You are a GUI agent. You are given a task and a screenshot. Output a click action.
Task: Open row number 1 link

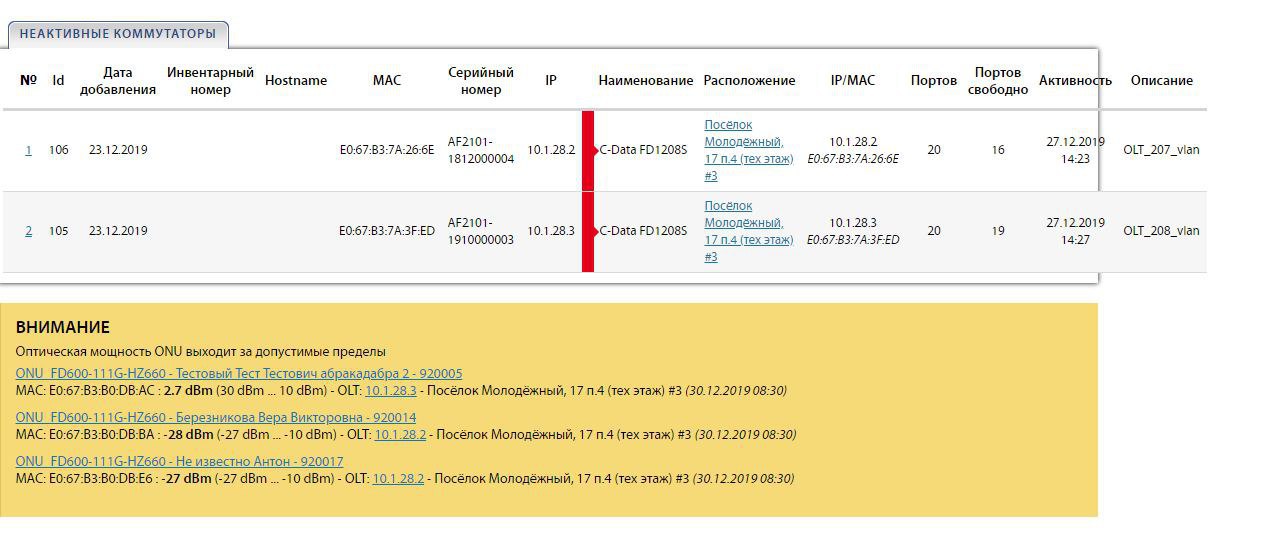click(28, 150)
